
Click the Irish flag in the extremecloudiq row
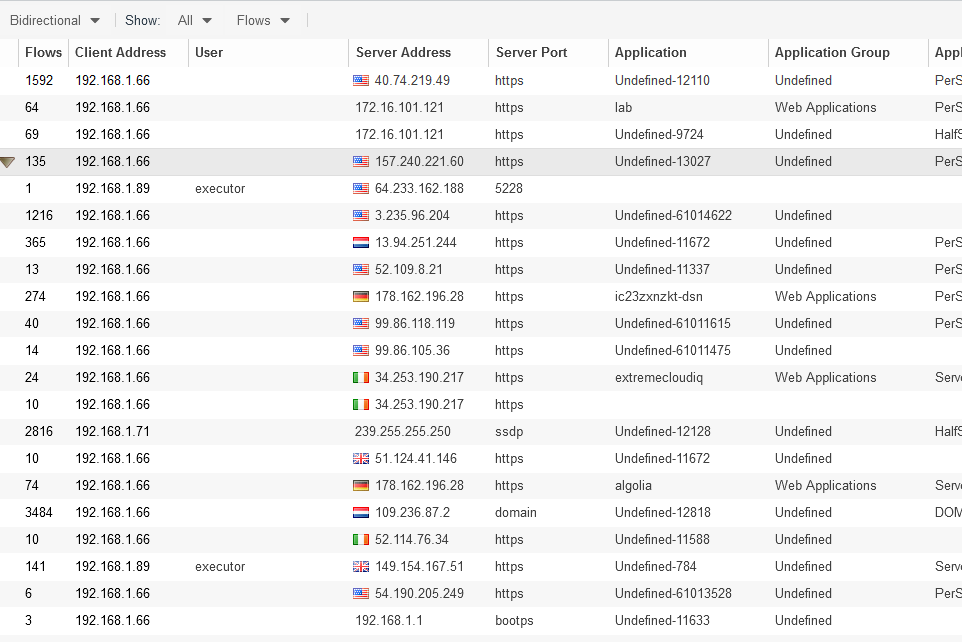[x=361, y=378]
